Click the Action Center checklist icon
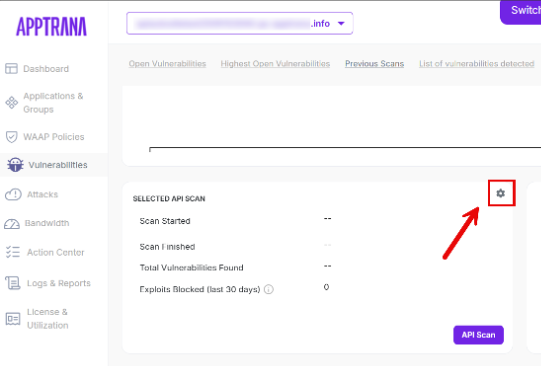 point(13,252)
